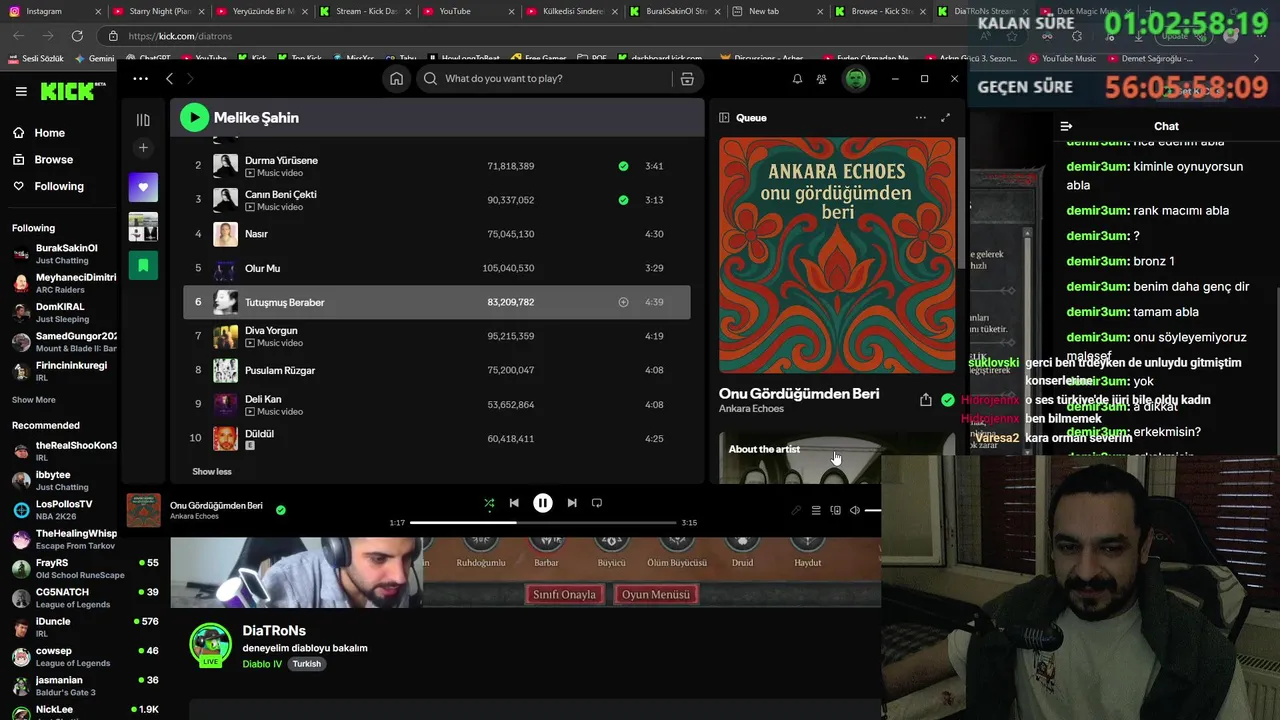1280x720 pixels.
Task: Share Onu Gördüğümden Beri track
Action: (925, 400)
